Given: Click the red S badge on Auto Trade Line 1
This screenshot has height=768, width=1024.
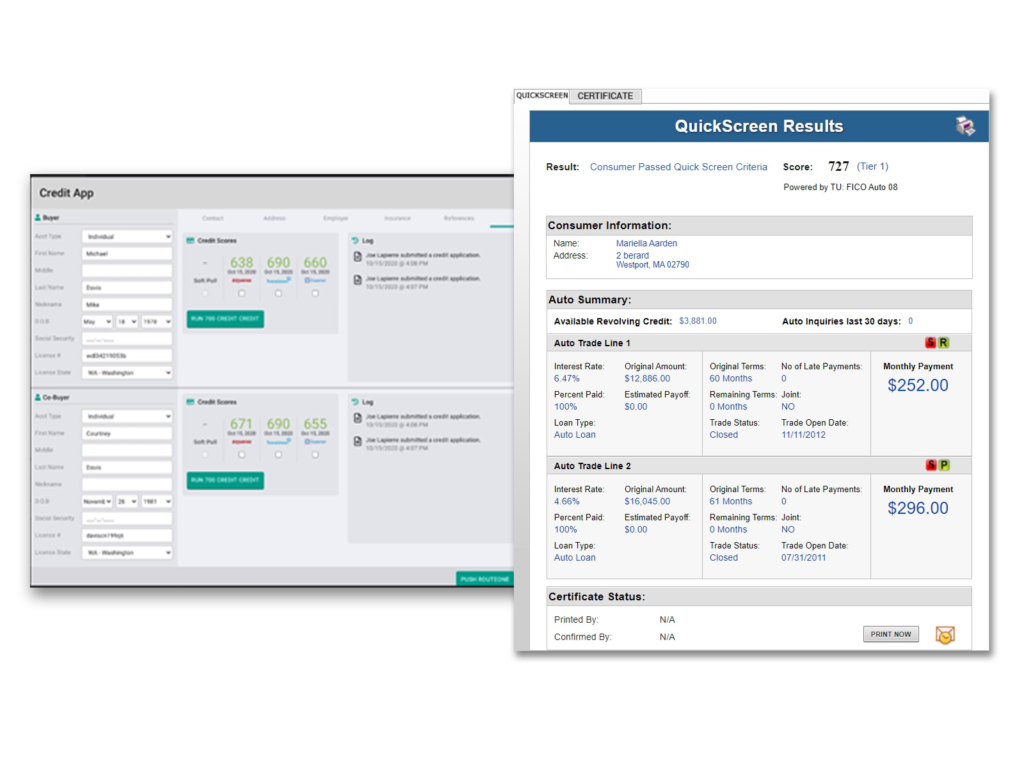Looking at the screenshot, I should coord(930,343).
